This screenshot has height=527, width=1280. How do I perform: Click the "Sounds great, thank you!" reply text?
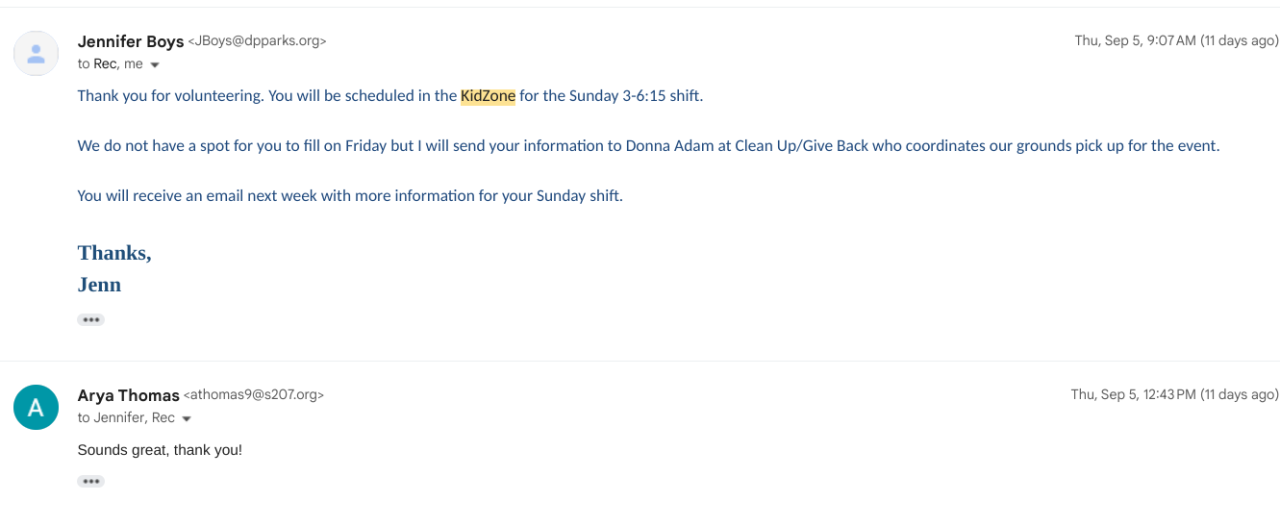coord(160,450)
